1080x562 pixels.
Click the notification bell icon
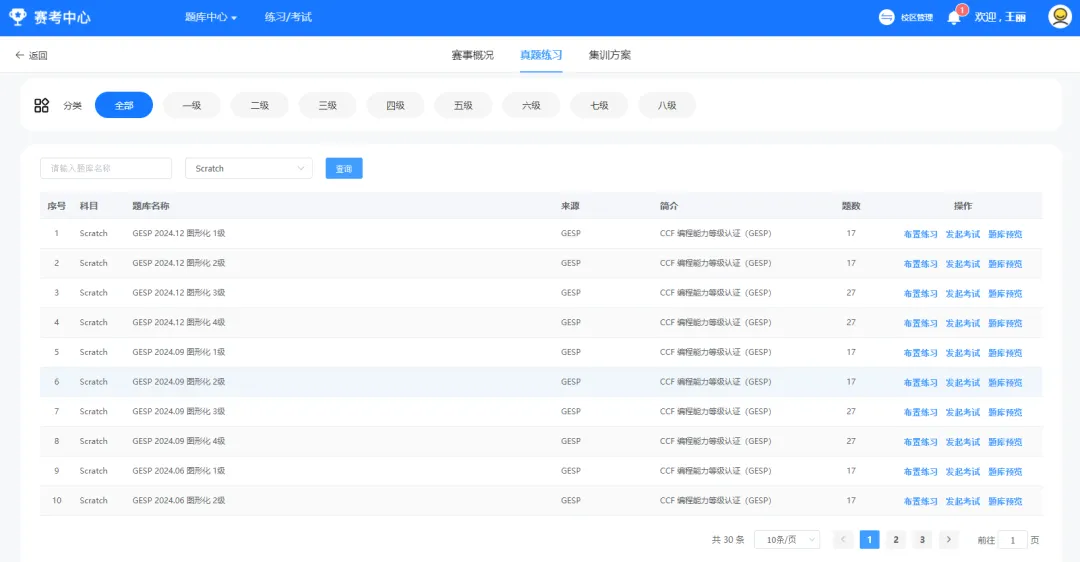pyautogui.click(x=954, y=17)
